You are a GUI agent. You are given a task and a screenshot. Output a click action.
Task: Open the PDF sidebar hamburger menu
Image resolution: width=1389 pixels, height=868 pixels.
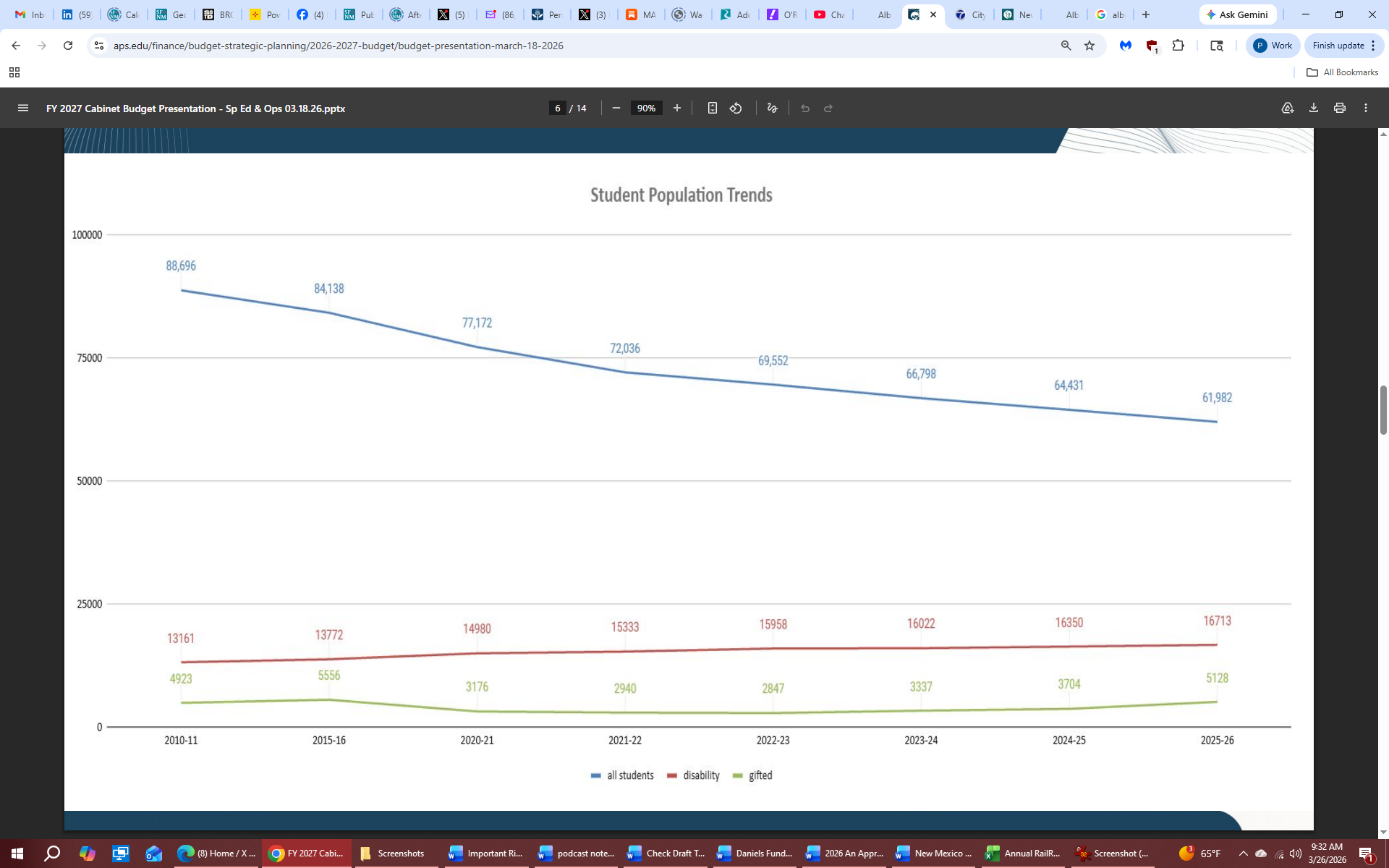22,108
